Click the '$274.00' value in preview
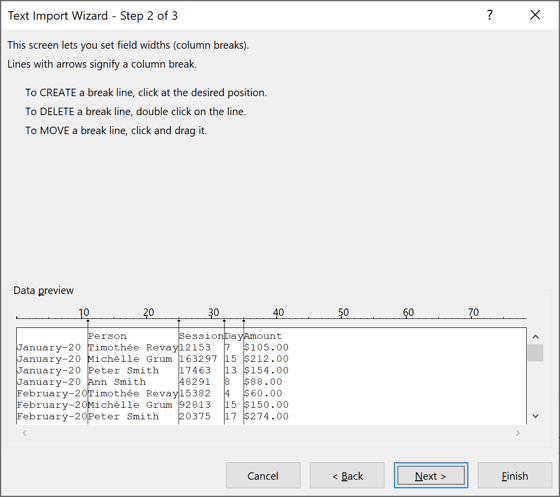 pos(266,416)
